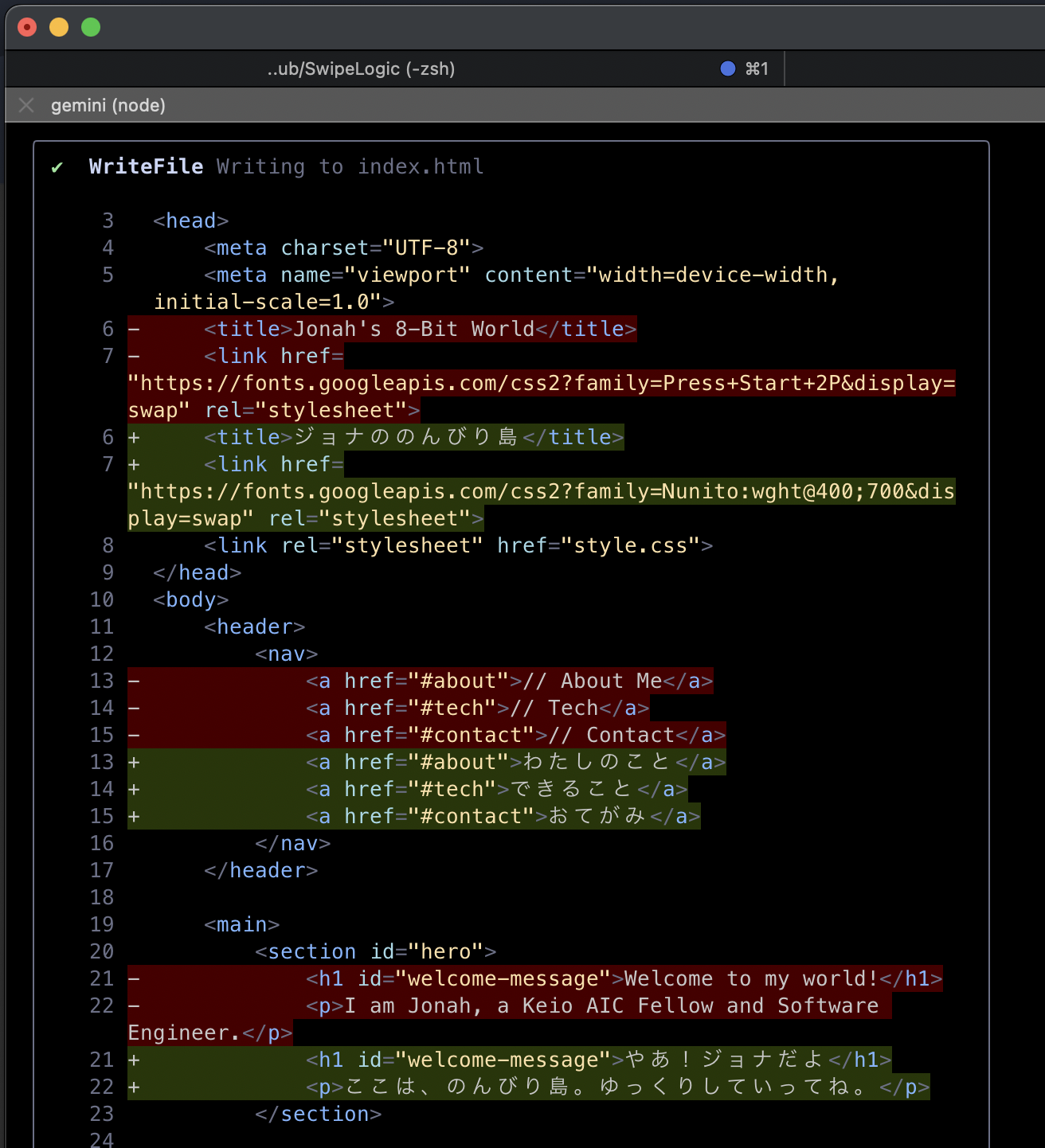This screenshot has height=1148, width=1045.
Task: Click the </section> closing tag line 23
Action: [x=319, y=1114]
